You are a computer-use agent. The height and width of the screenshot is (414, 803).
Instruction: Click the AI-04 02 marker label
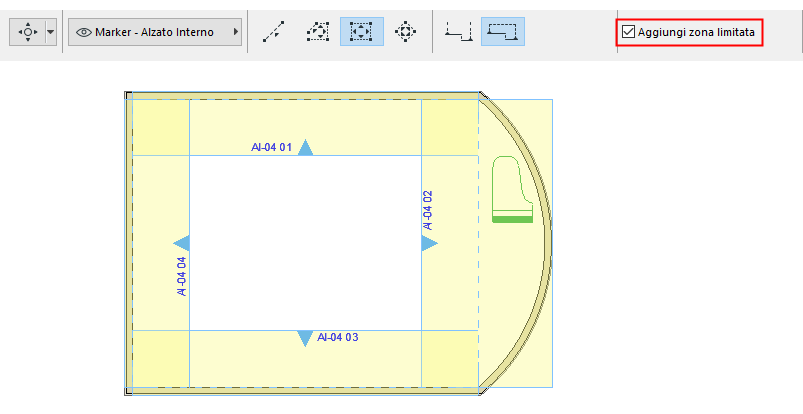coord(428,211)
